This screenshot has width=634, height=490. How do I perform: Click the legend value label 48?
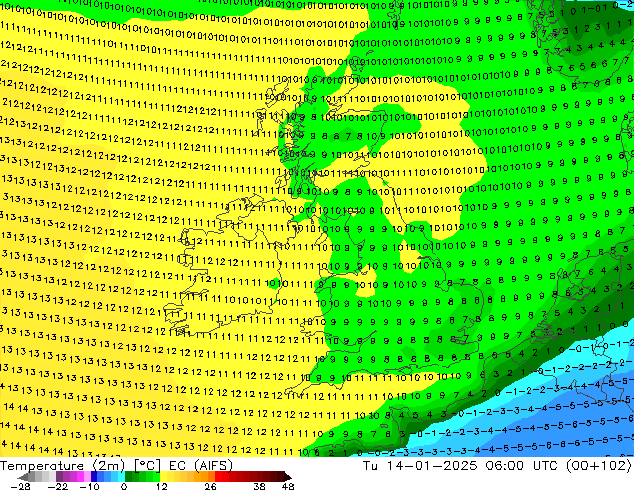[x=288, y=486]
